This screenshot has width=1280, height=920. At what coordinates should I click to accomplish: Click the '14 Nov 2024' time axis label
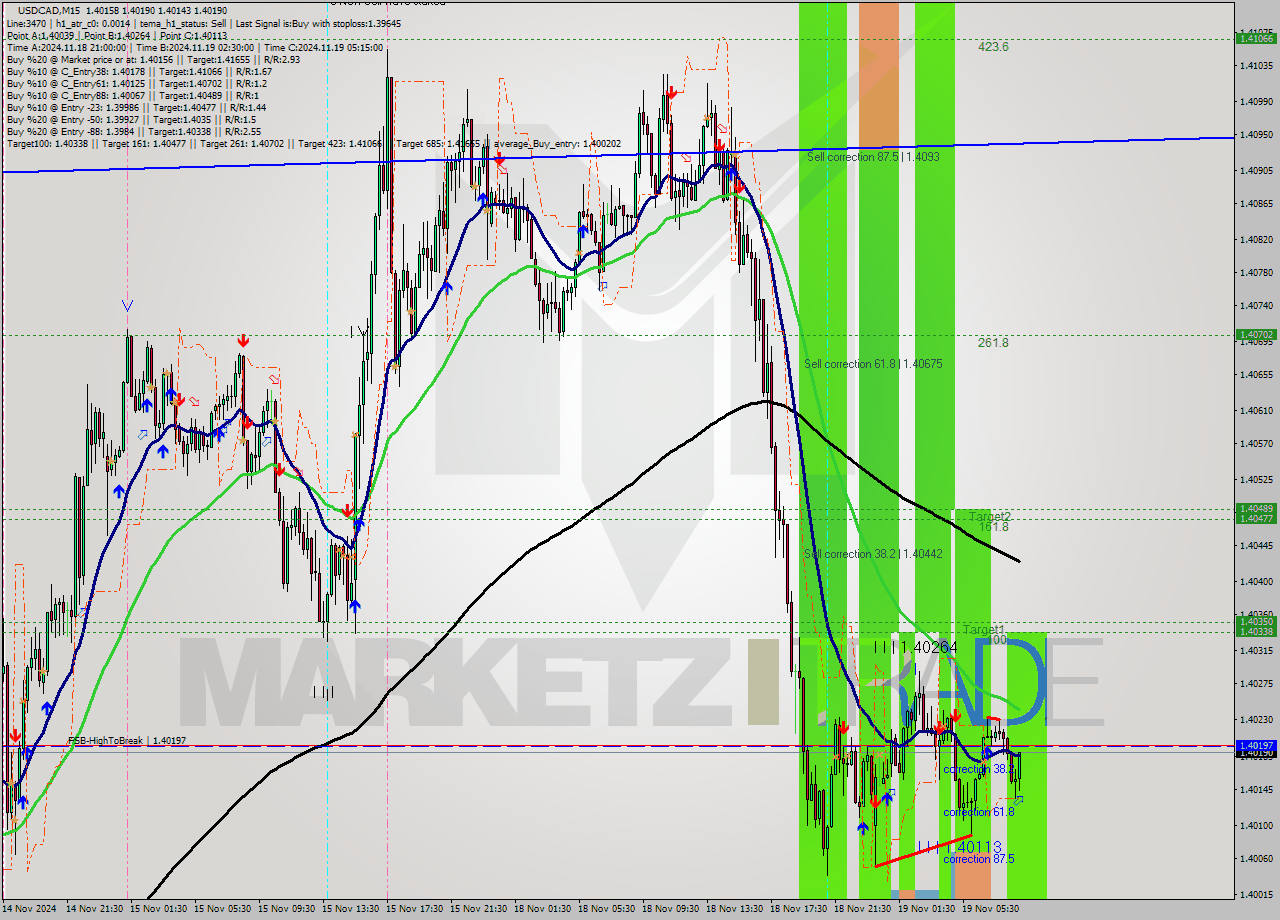[27, 909]
